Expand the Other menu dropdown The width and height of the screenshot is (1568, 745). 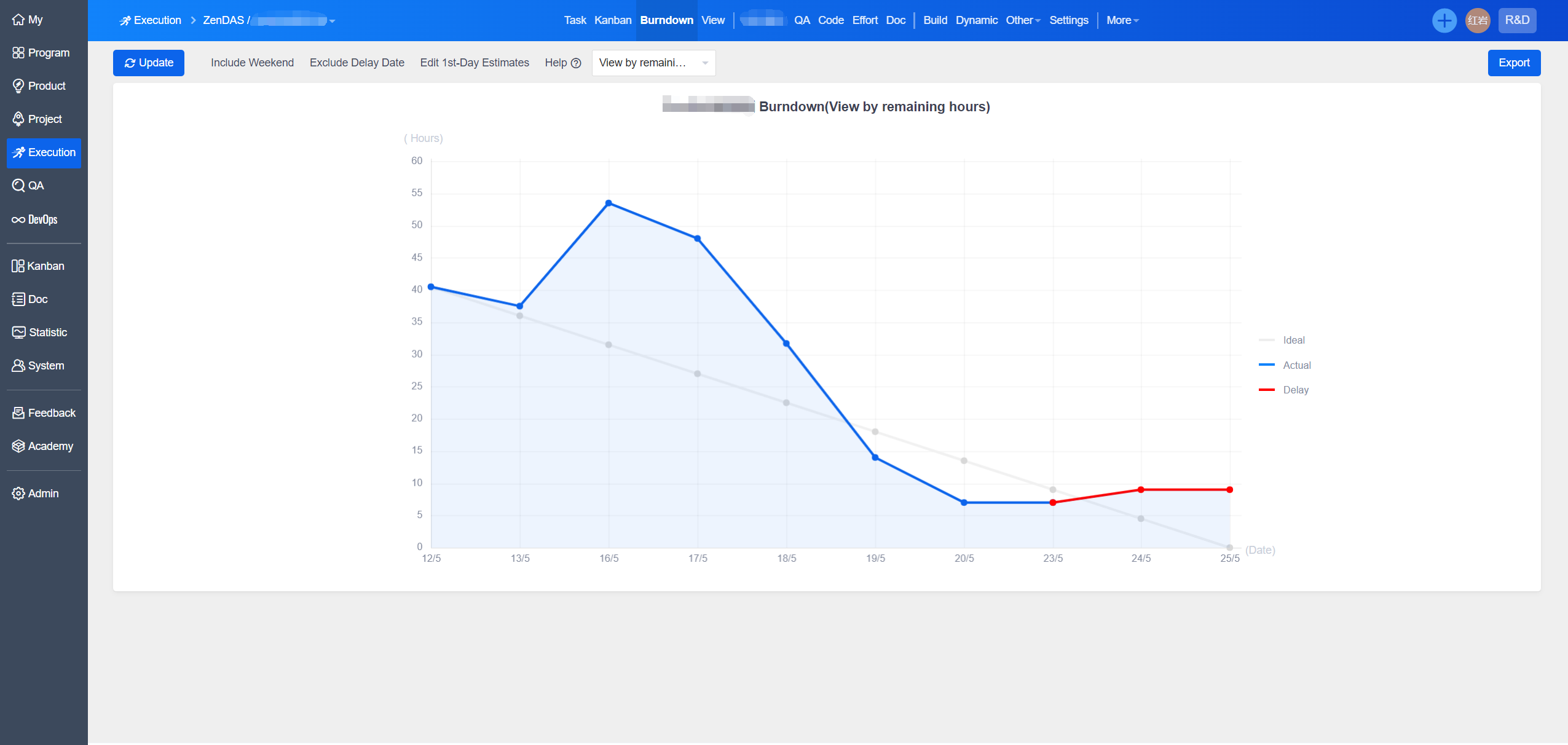pyautogui.click(x=1022, y=20)
